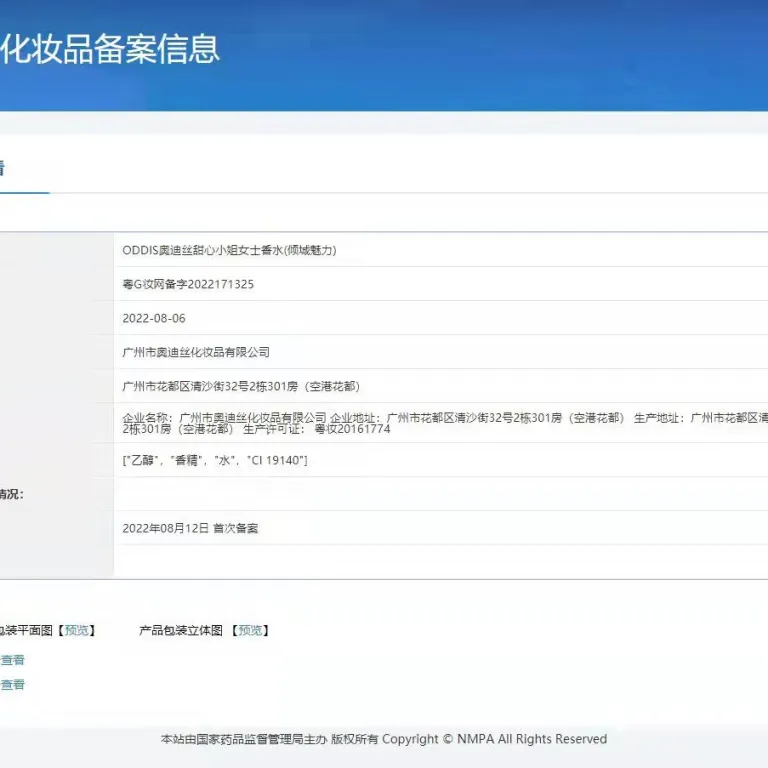Select company name 广州市奥迪丝化妆品有限公司
This screenshot has height=768, width=768.
tap(196, 352)
